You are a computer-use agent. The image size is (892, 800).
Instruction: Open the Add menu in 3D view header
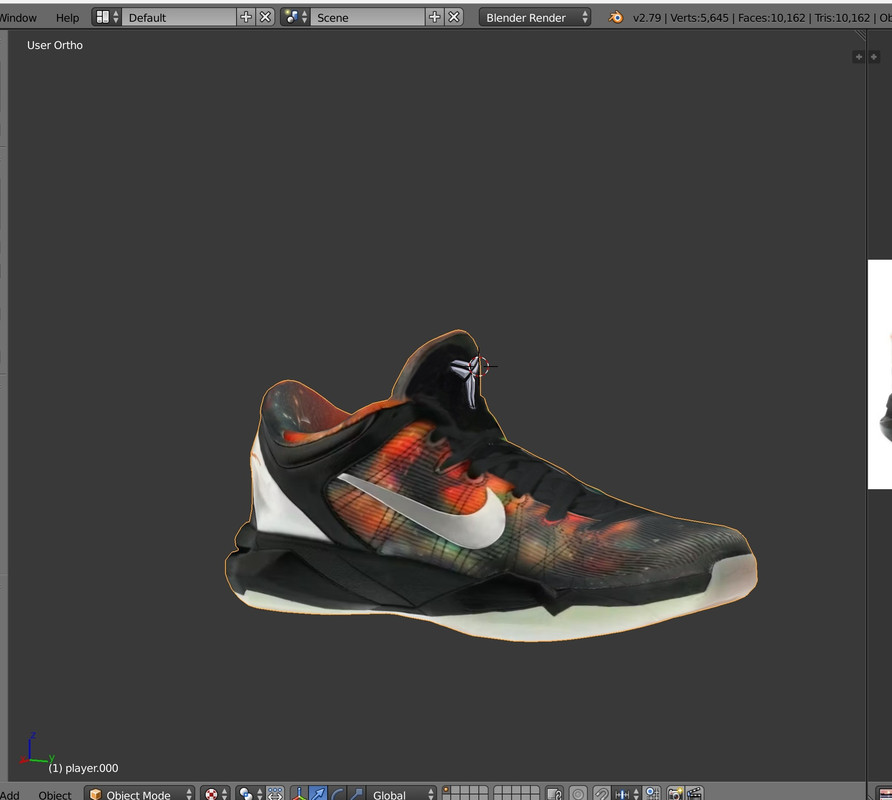(x=10, y=794)
